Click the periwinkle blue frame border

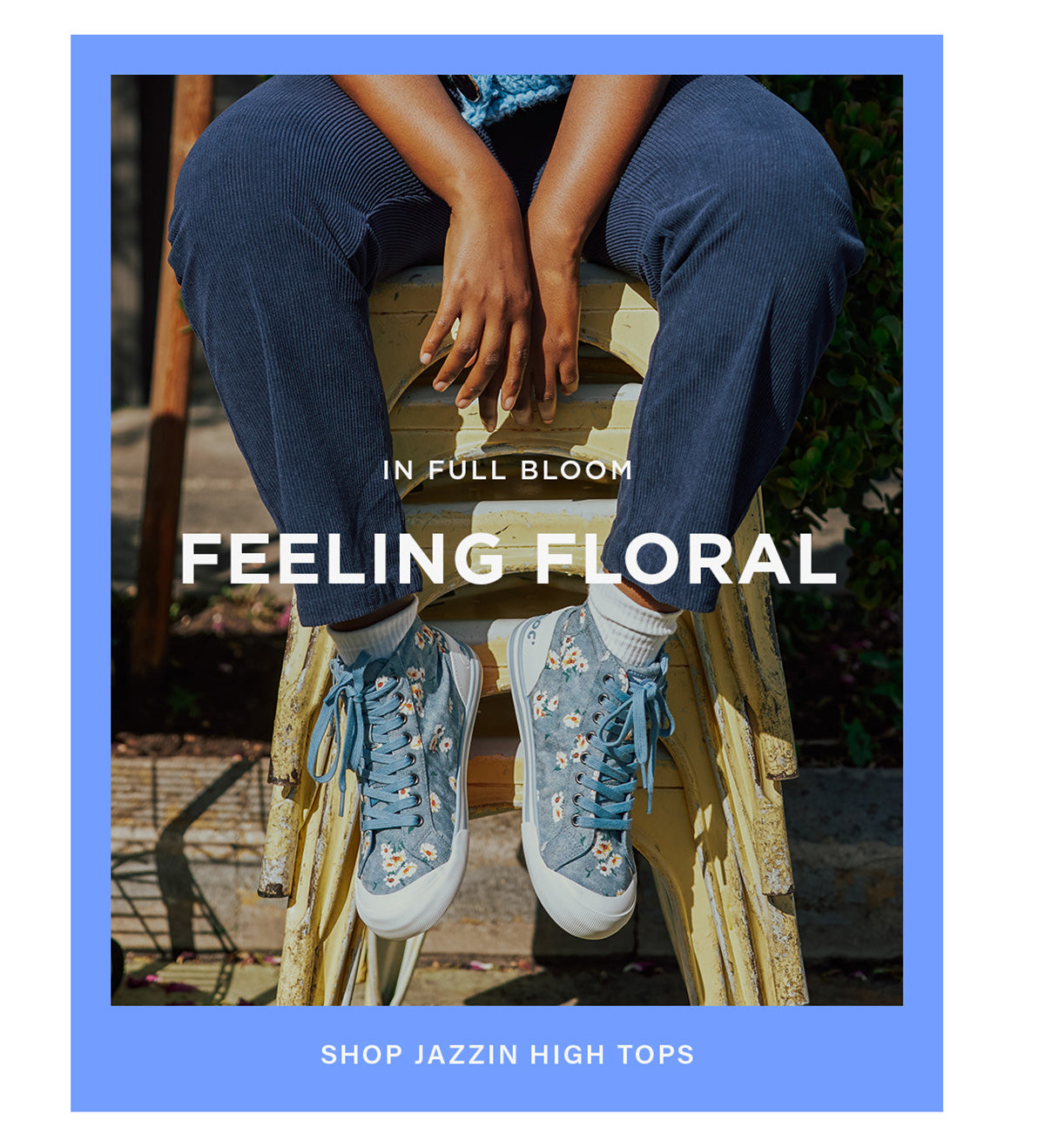tap(91, 566)
